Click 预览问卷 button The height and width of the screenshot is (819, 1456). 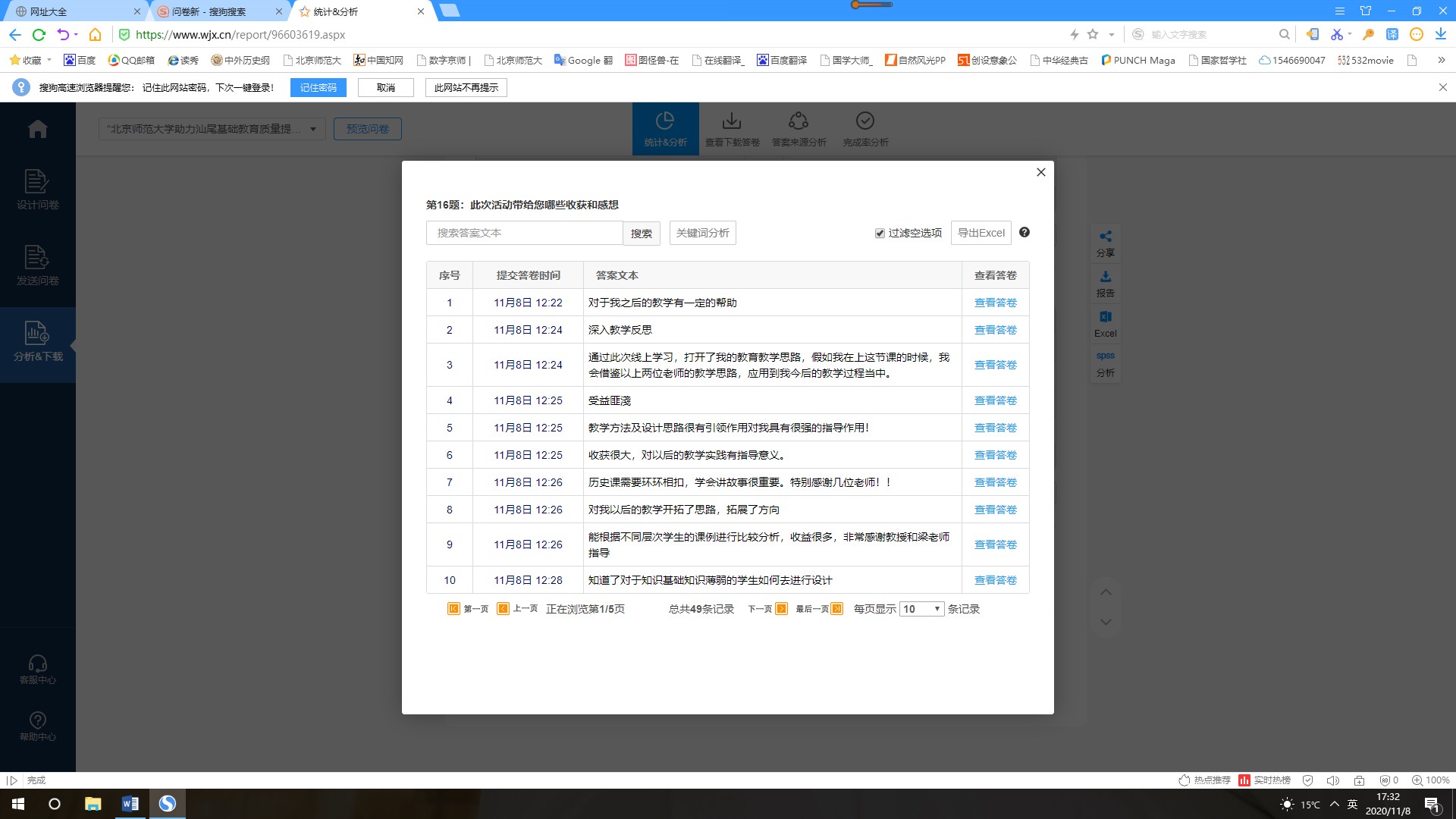[368, 129]
